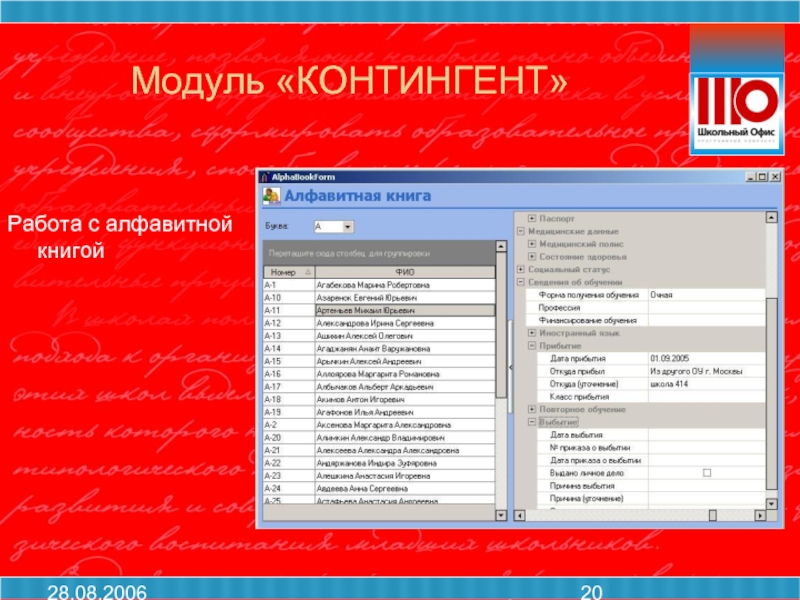Click the properties panel scroll up arrow
Screen dimensions: 800x600
pyautogui.click(x=771, y=217)
